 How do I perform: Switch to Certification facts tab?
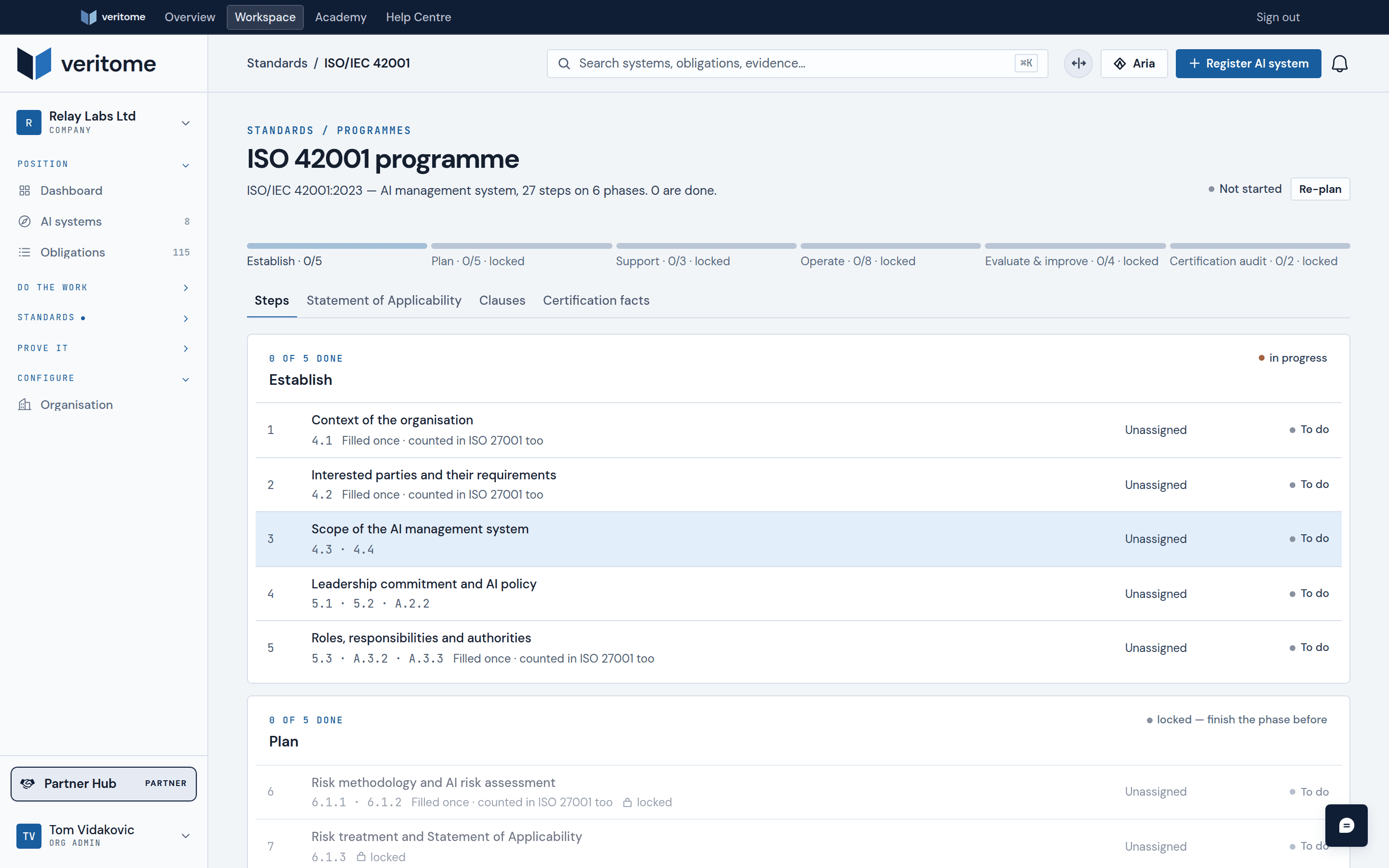click(x=596, y=300)
